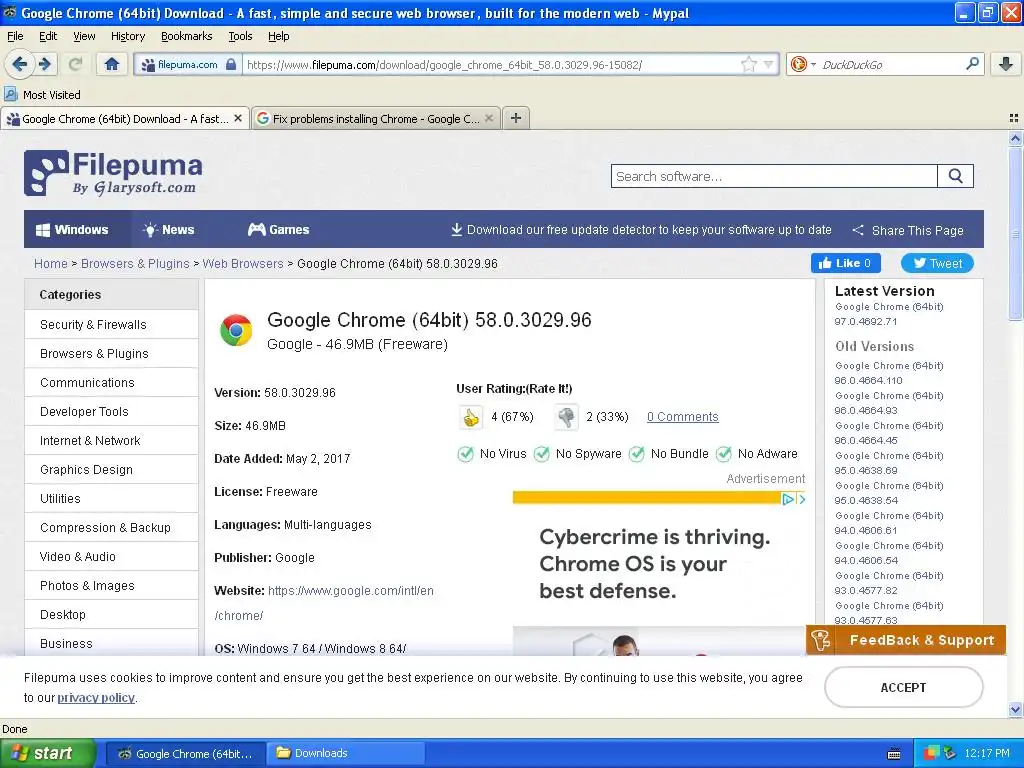This screenshot has width=1024, height=768.
Task: Select Security & Firewalls category
Action: point(111,325)
